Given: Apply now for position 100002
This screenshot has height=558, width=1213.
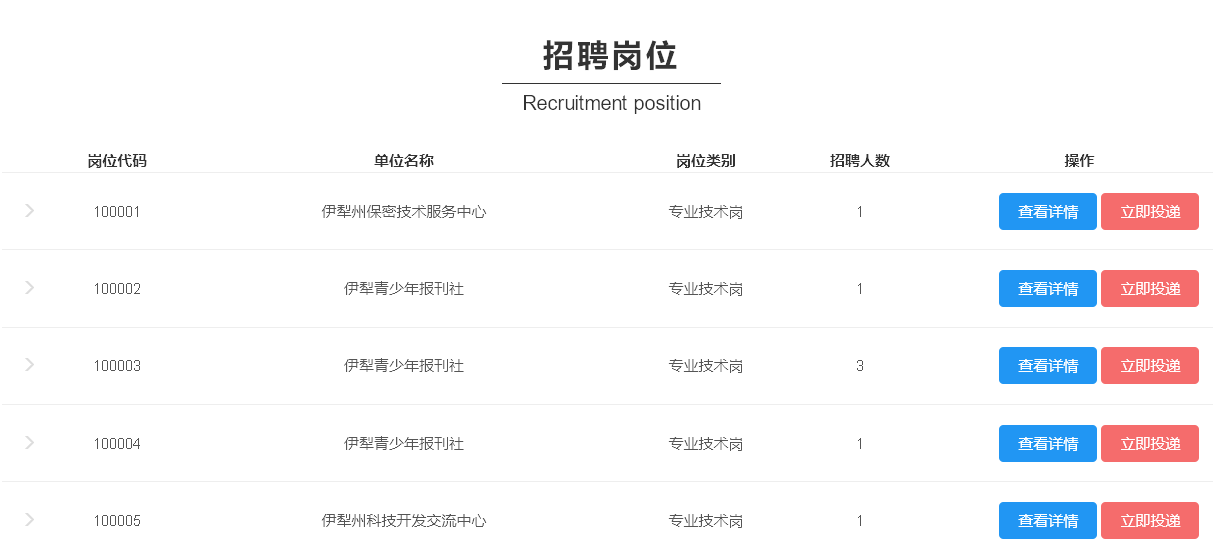Looking at the screenshot, I should pyautogui.click(x=1149, y=289).
